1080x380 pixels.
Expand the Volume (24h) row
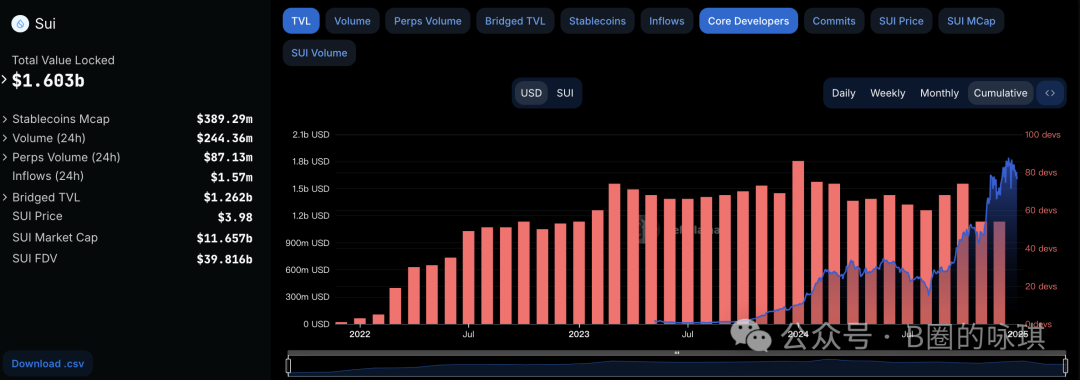(5, 138)
